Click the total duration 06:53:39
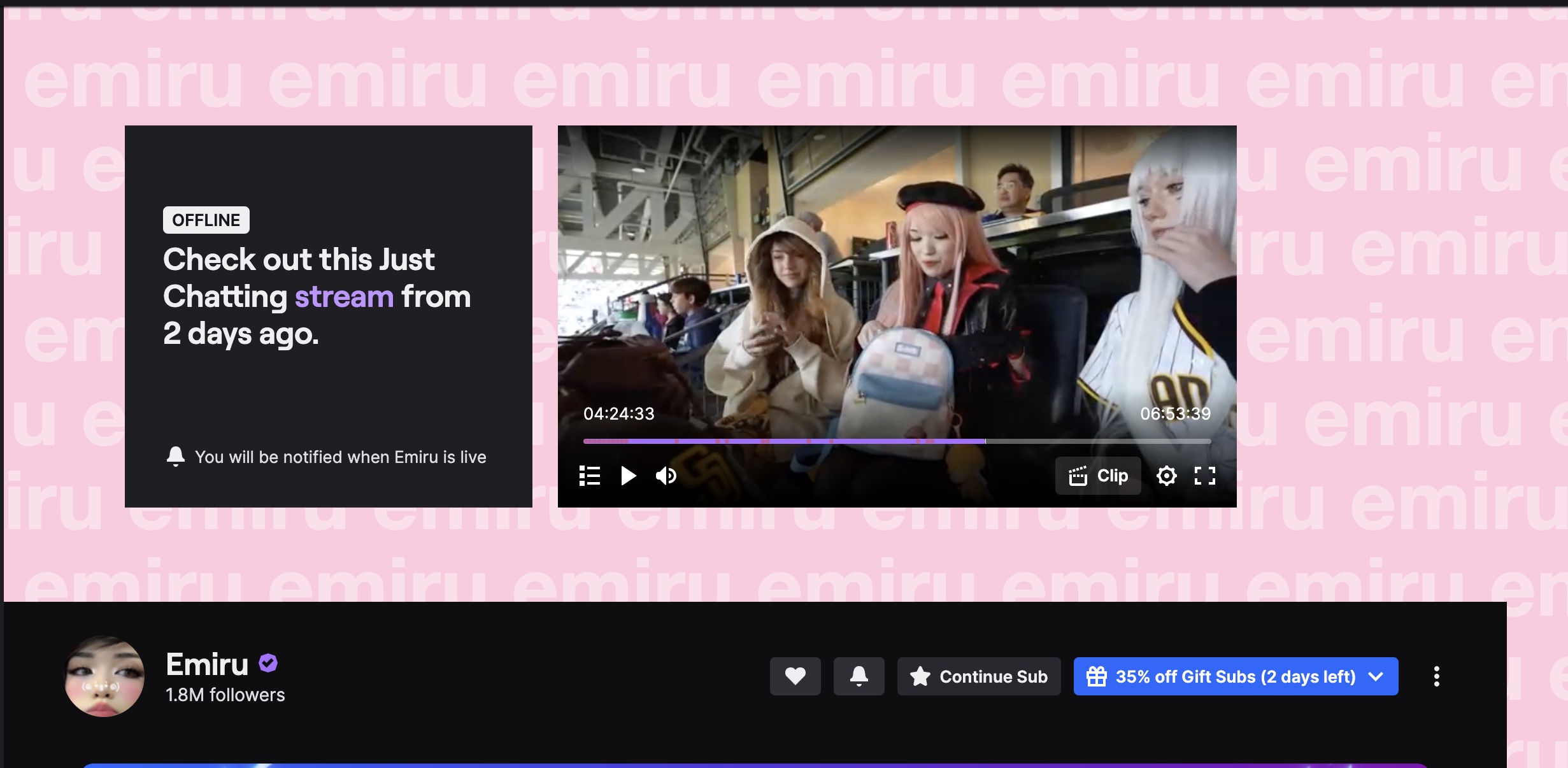Image resolution: width=1568 pixels, height=768 pixels. tap(1176, 414)
